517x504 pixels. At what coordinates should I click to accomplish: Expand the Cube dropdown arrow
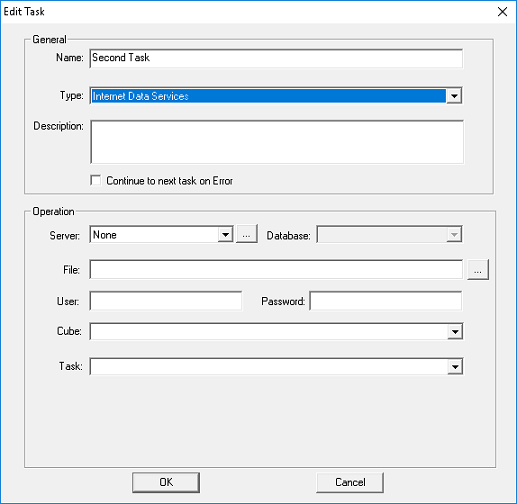click(x=455, y=331)
